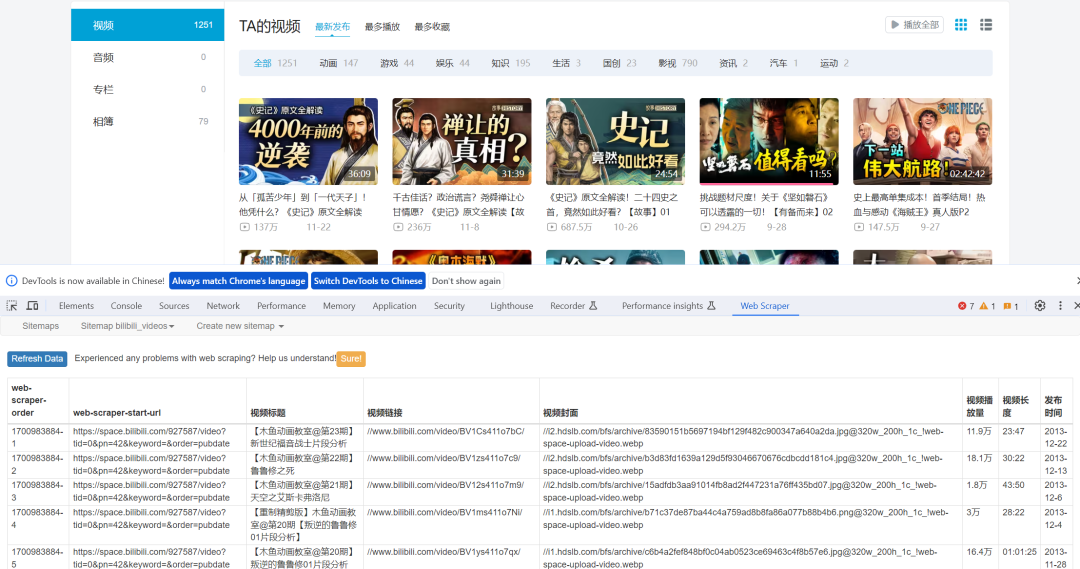Switch to list view layout icon
The image size is (1080, 569).
pyautogui.click(x=986, y=25)
